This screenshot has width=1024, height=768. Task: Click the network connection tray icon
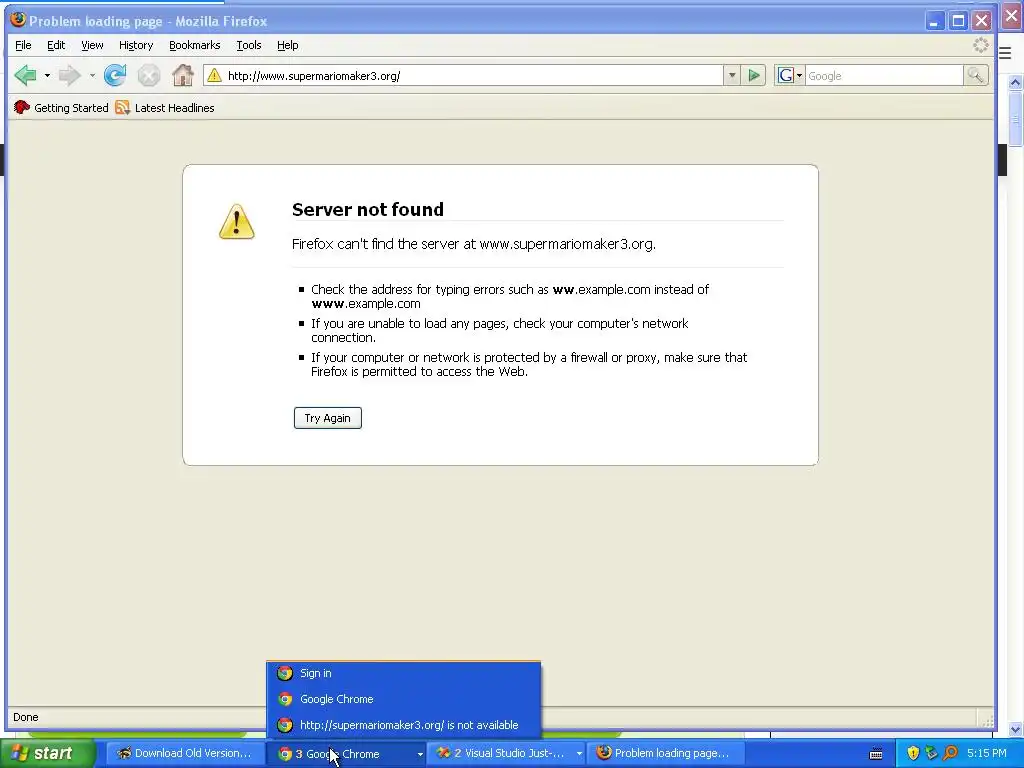click(x=931, y=753)
